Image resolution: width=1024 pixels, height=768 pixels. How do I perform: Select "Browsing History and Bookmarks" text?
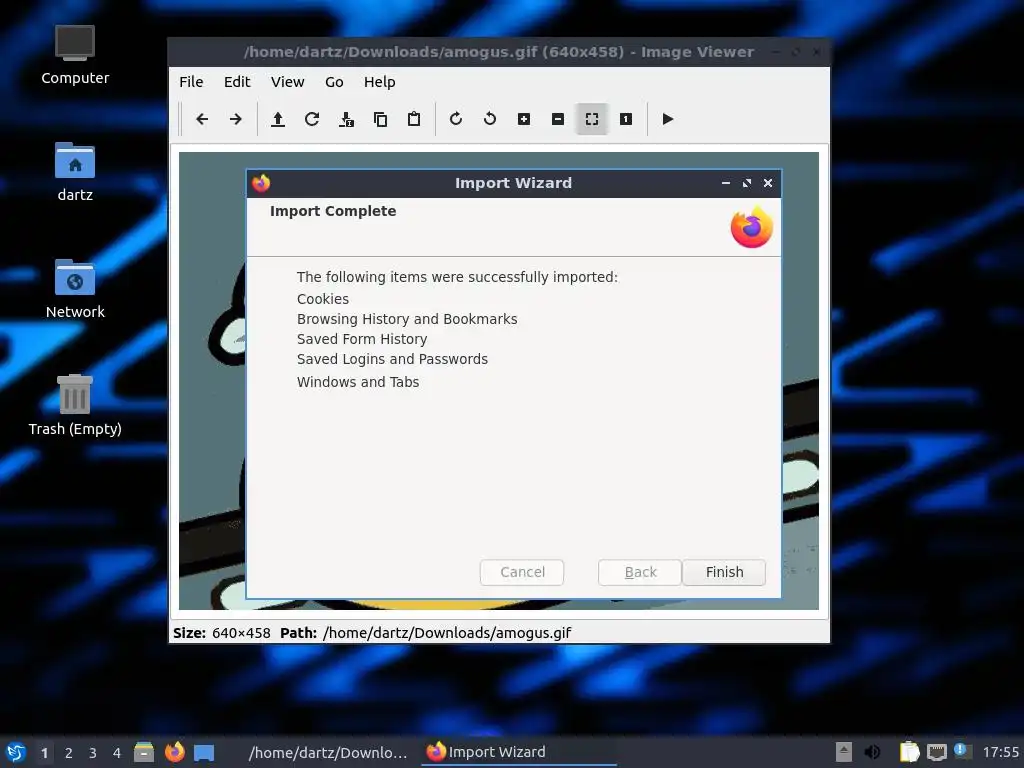pyautogui.click(x=407, y=319)
